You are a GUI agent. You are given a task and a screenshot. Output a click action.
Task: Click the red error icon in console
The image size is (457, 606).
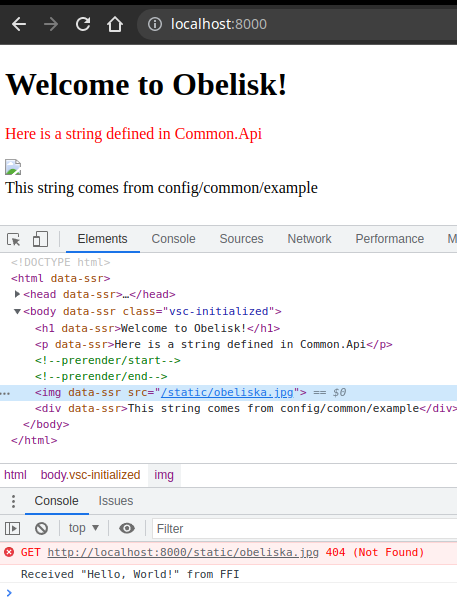click(9, 552)
